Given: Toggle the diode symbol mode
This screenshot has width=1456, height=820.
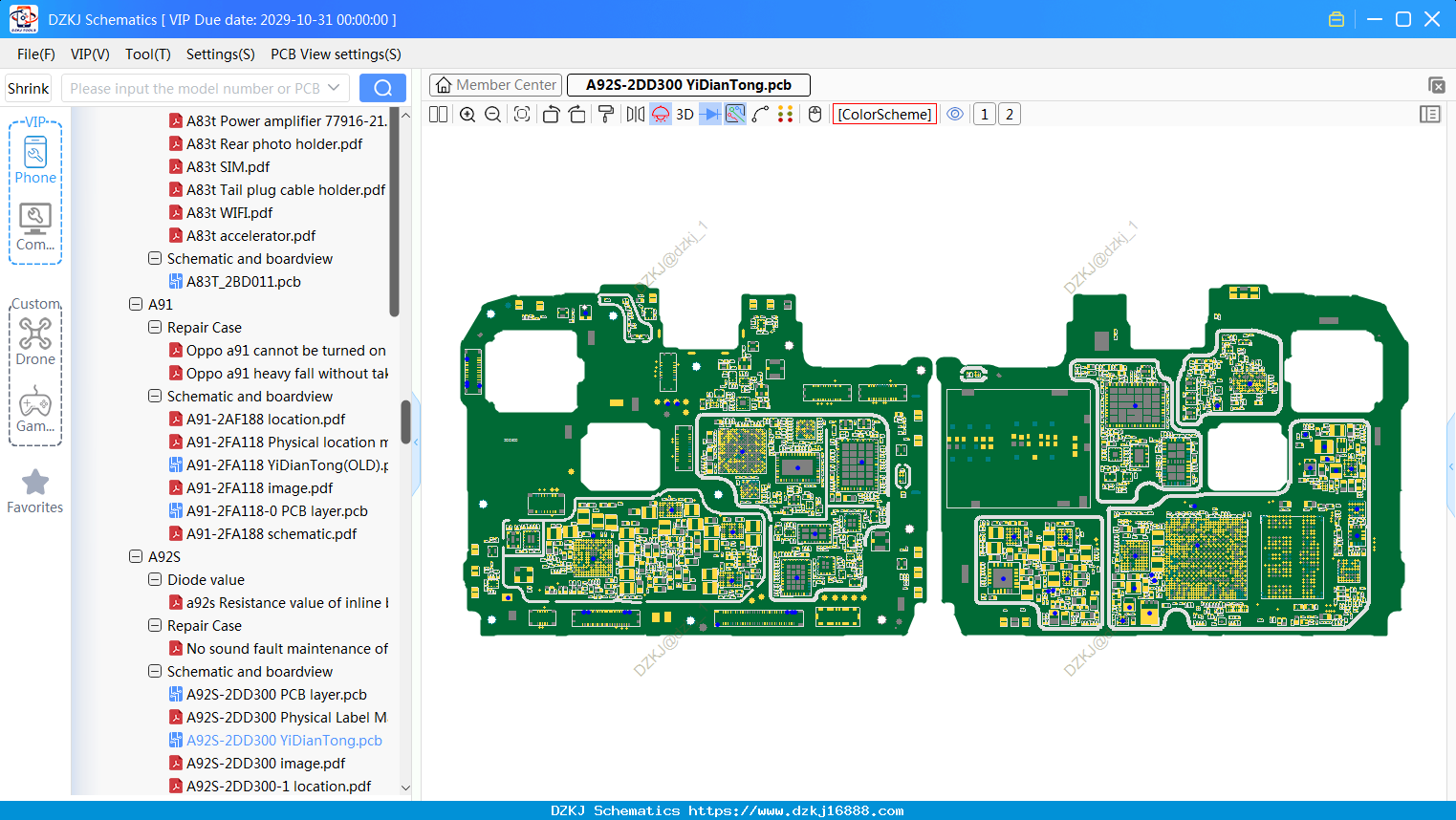Looking at the screenshot, I should [x=710, y=115].
